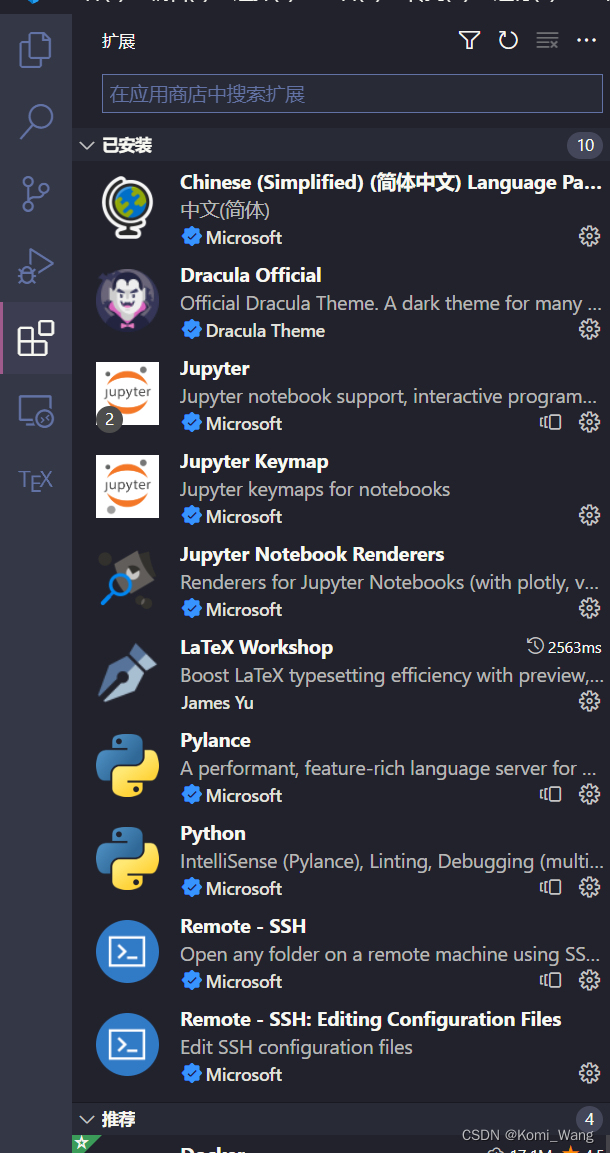This screenshot has width=610, height=1153.
Task: Open manage gear for Remote - SSH
Action: click(589, 980)
